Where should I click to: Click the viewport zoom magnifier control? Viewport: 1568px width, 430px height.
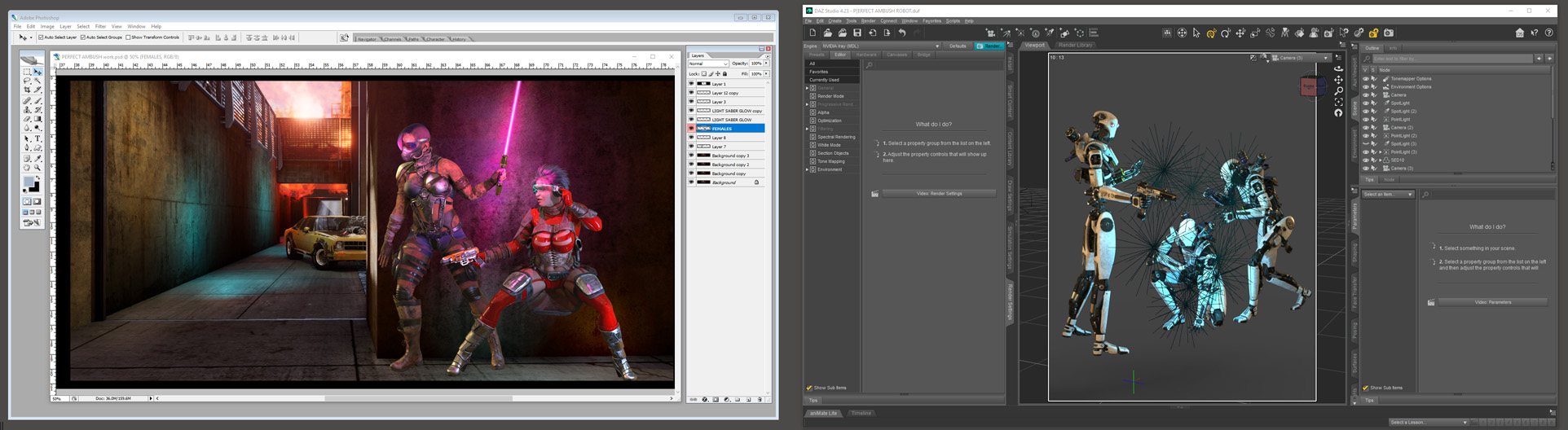1338,91
